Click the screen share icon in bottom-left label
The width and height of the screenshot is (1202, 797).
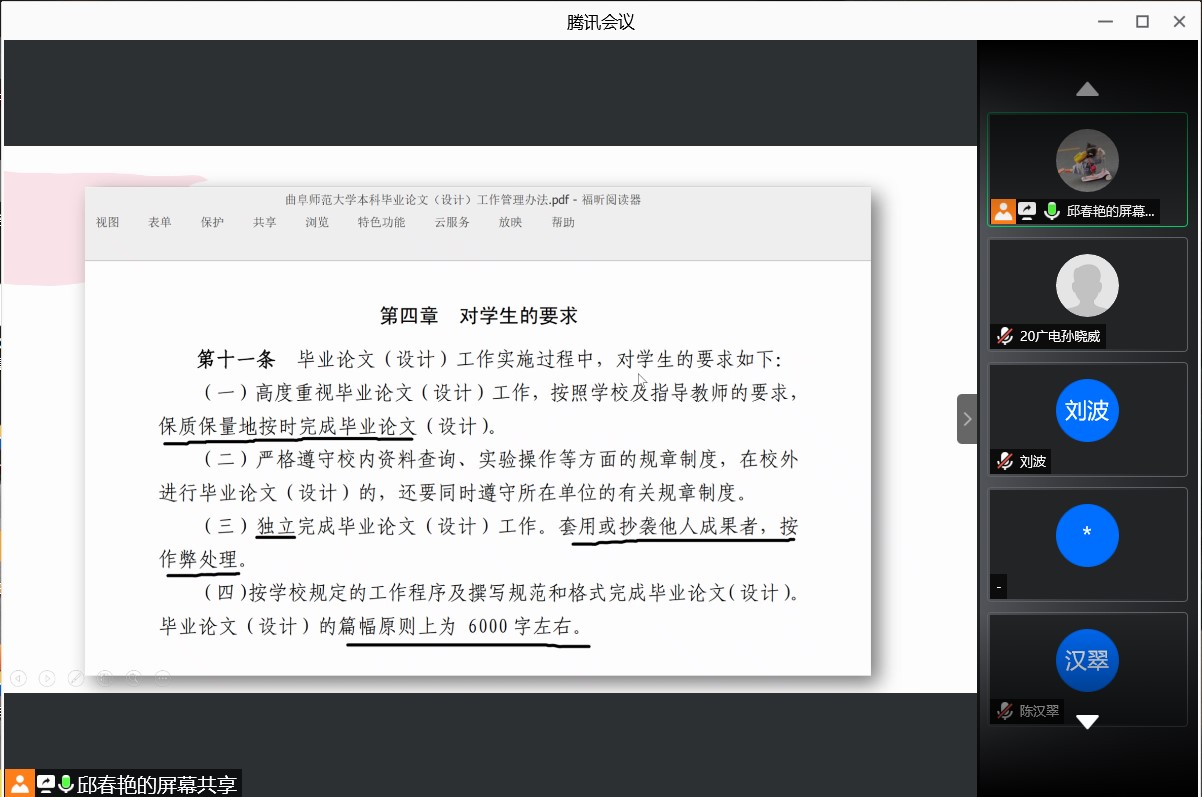coord(46,784)
